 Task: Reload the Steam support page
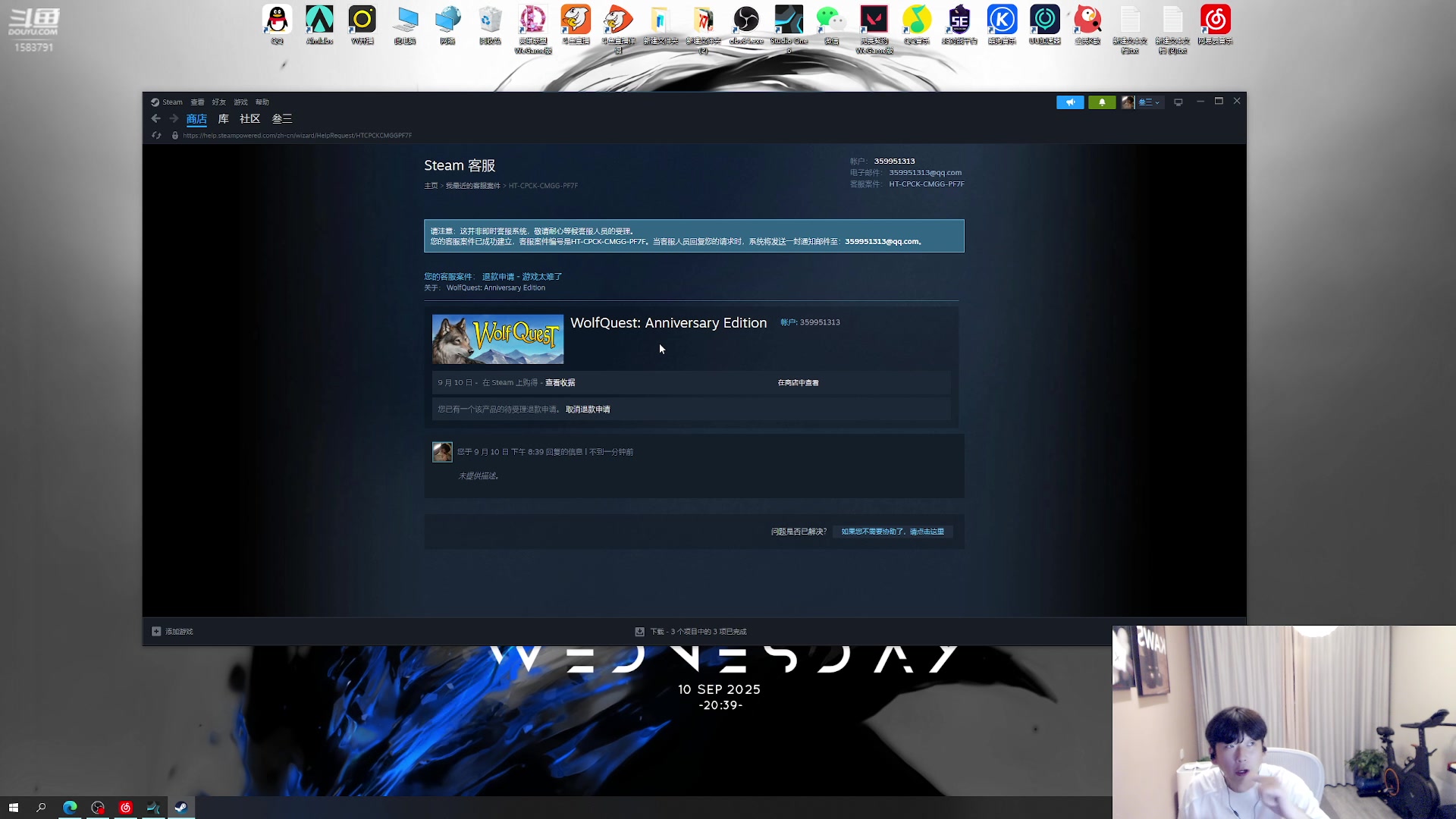(x=157, y=136)
